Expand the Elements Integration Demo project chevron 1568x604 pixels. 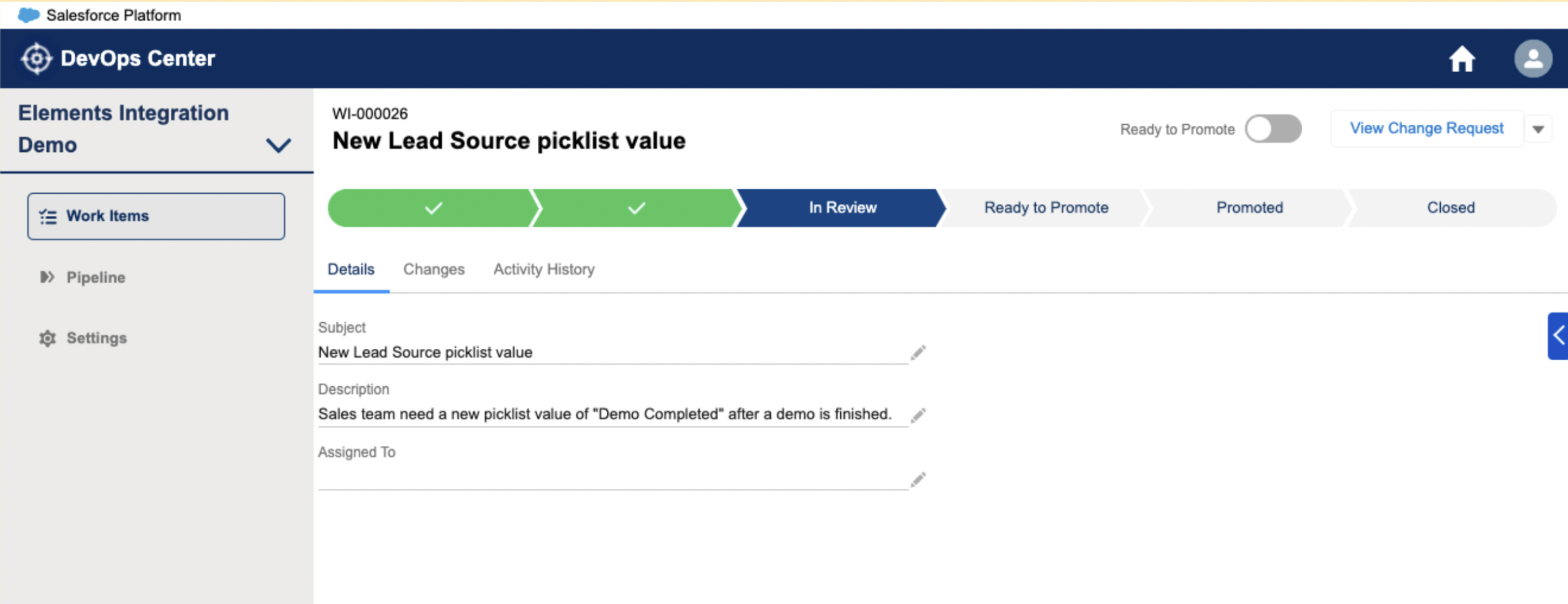(x=278, y=146)
